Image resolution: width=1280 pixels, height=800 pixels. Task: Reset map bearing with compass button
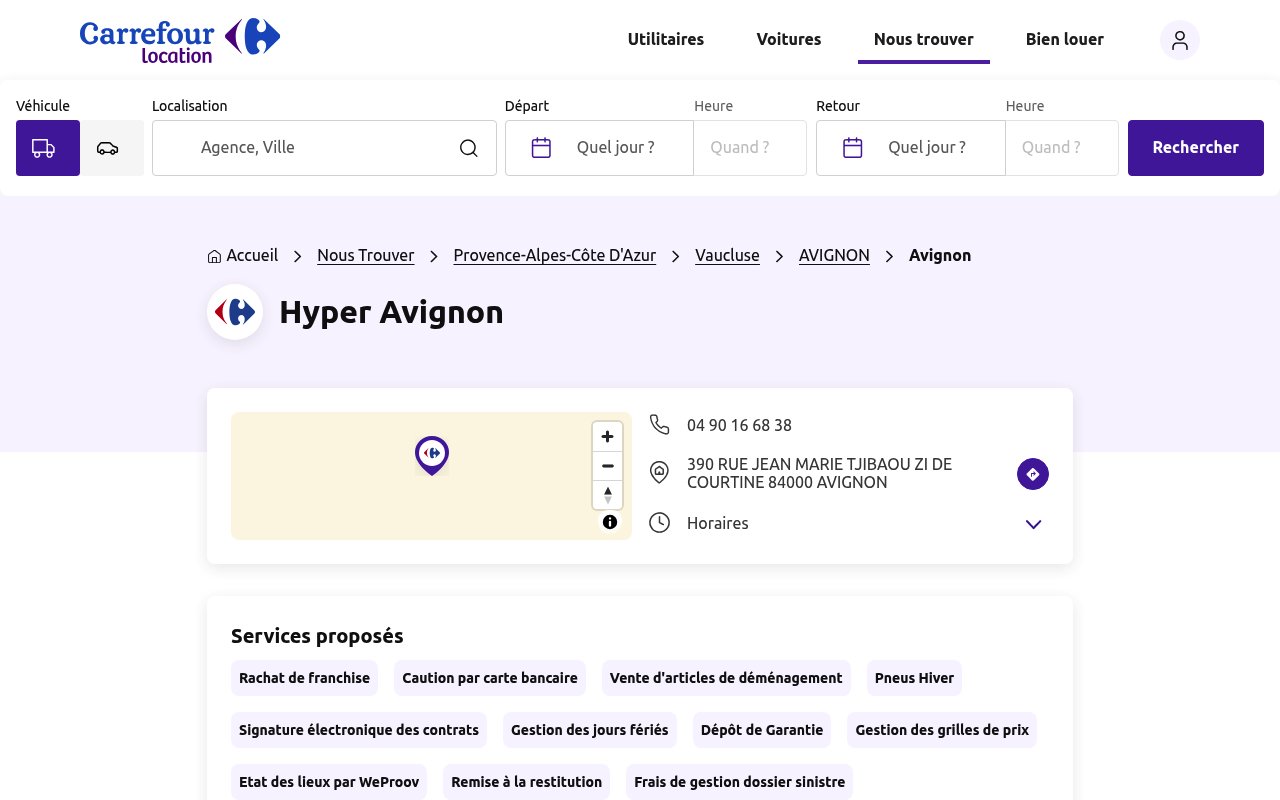607,495
